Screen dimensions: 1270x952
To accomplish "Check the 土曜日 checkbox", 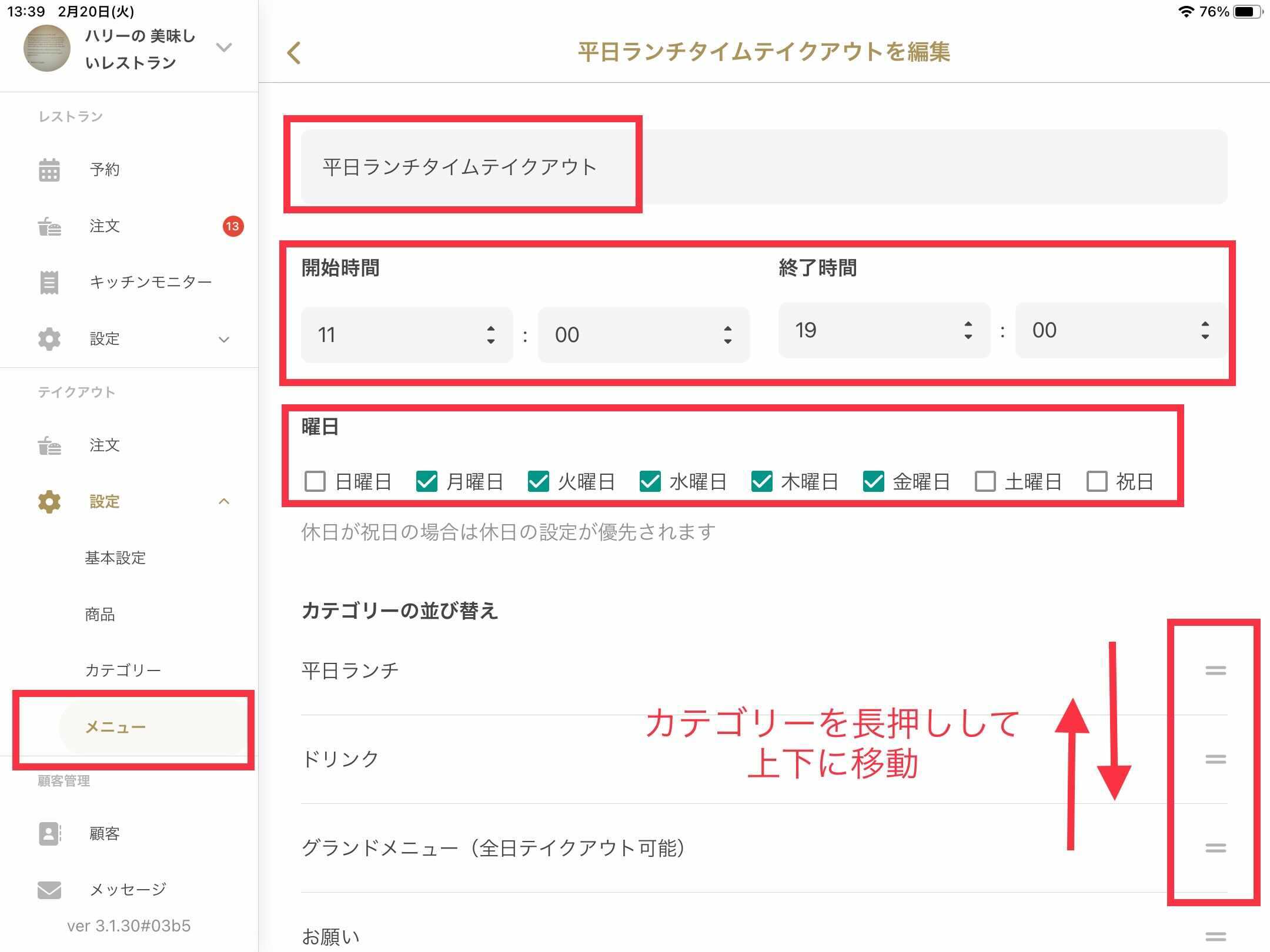I will pyautogui.click(x=985, y=481).
